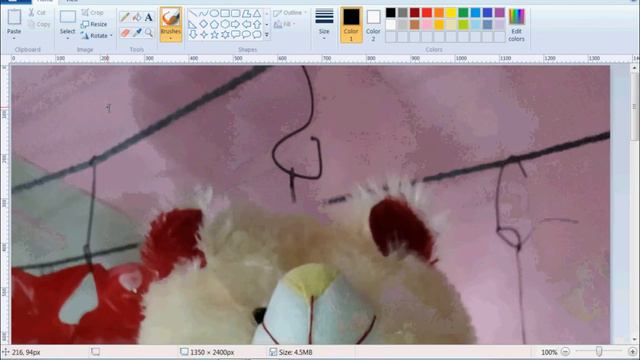Open the shape Outline dropdown
This screenshot has width=640, height=360.
click(290, 13)
